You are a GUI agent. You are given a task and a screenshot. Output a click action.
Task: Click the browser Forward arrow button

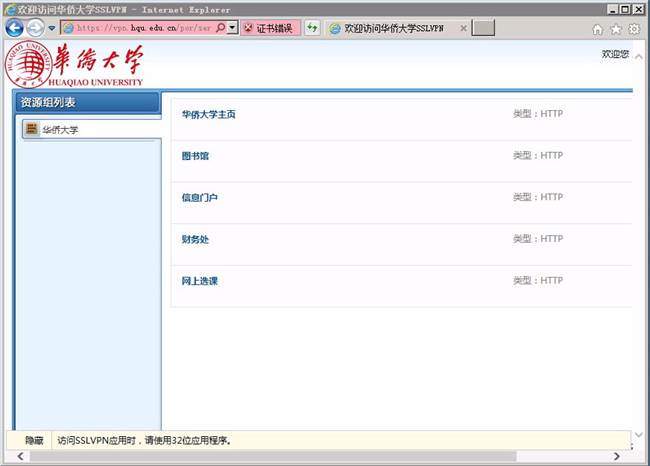[x=35, y=28]
